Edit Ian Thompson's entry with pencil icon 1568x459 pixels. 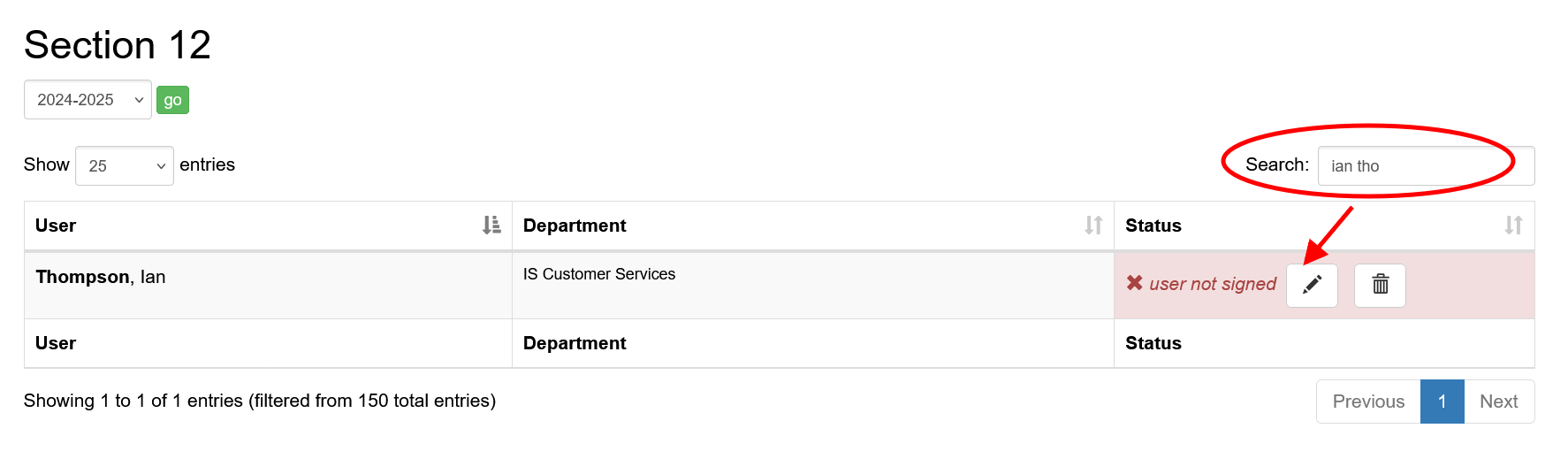click(x=1312, y=285)
